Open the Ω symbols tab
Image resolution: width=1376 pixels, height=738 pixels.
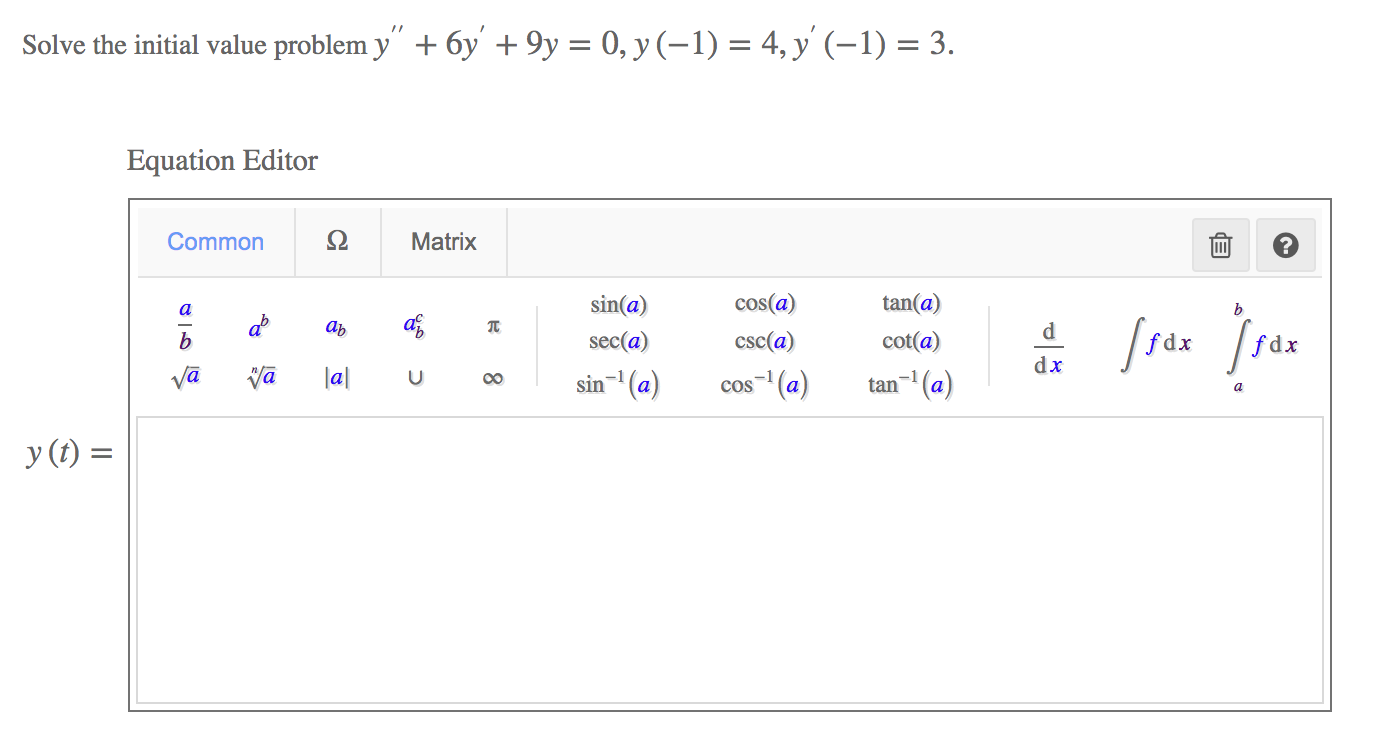[337, 241]
